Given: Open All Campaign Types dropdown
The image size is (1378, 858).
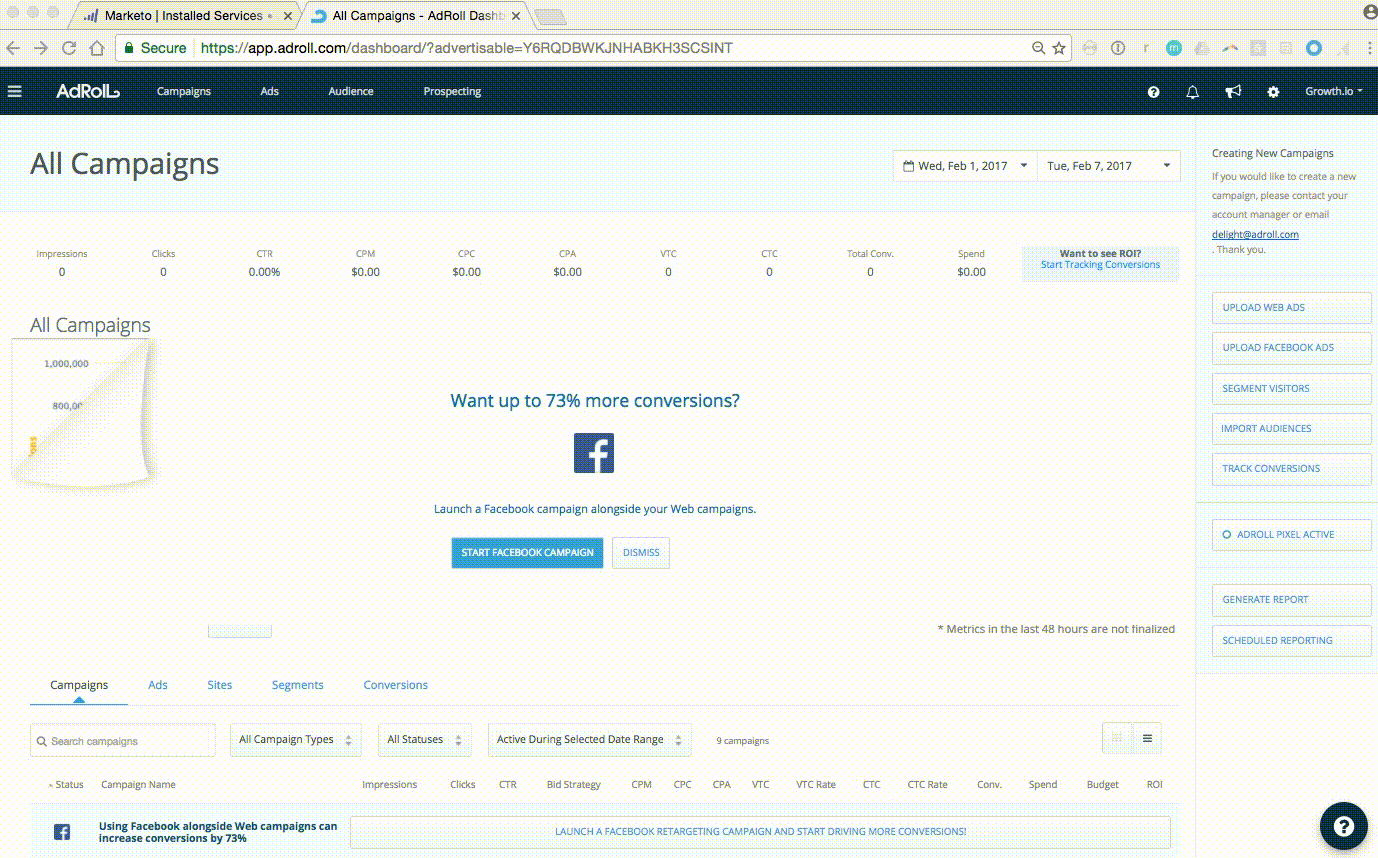Looking at the screenshot, I should click(x=295, y=740).
